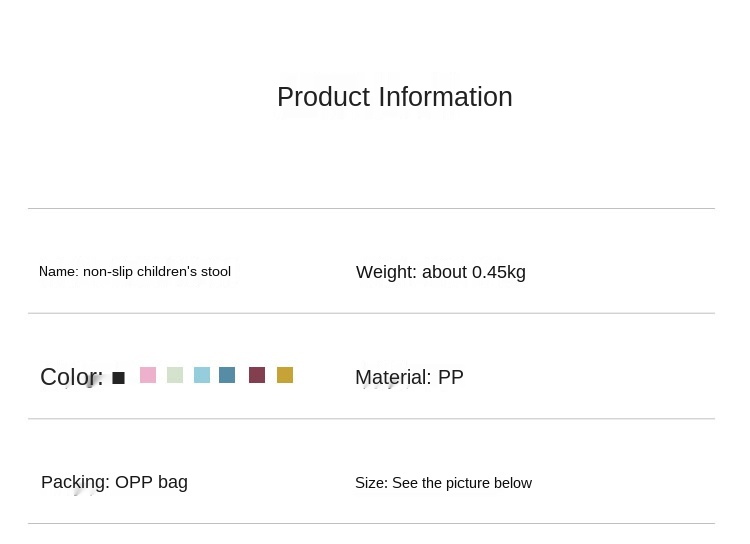The width and height of the screenshot is (750, 544).
Task: Click the 'Weight: about 0.45kg' text
Action: (440, 272)
